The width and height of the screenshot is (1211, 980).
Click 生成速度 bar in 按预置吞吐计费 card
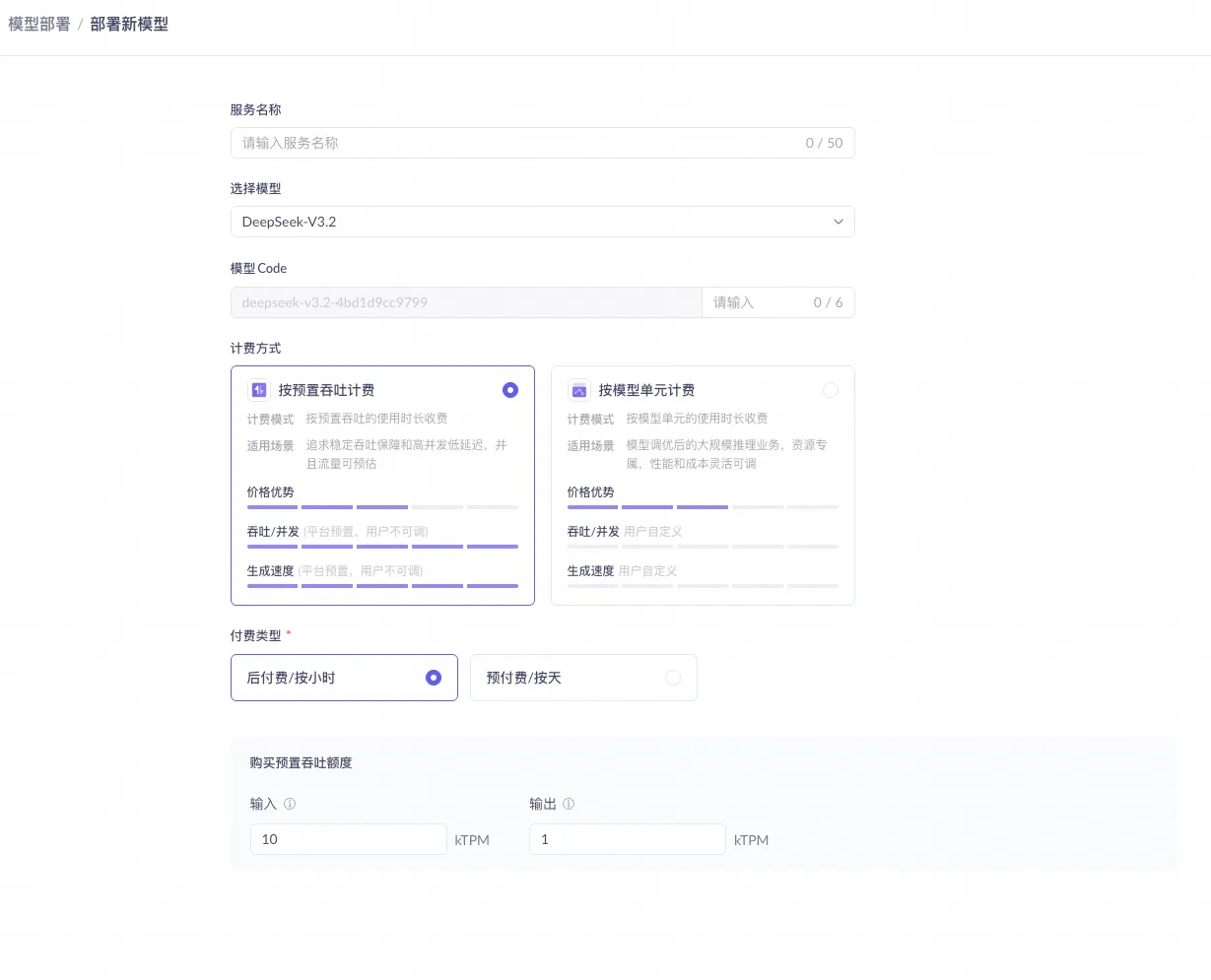click(x=382, y=586)
